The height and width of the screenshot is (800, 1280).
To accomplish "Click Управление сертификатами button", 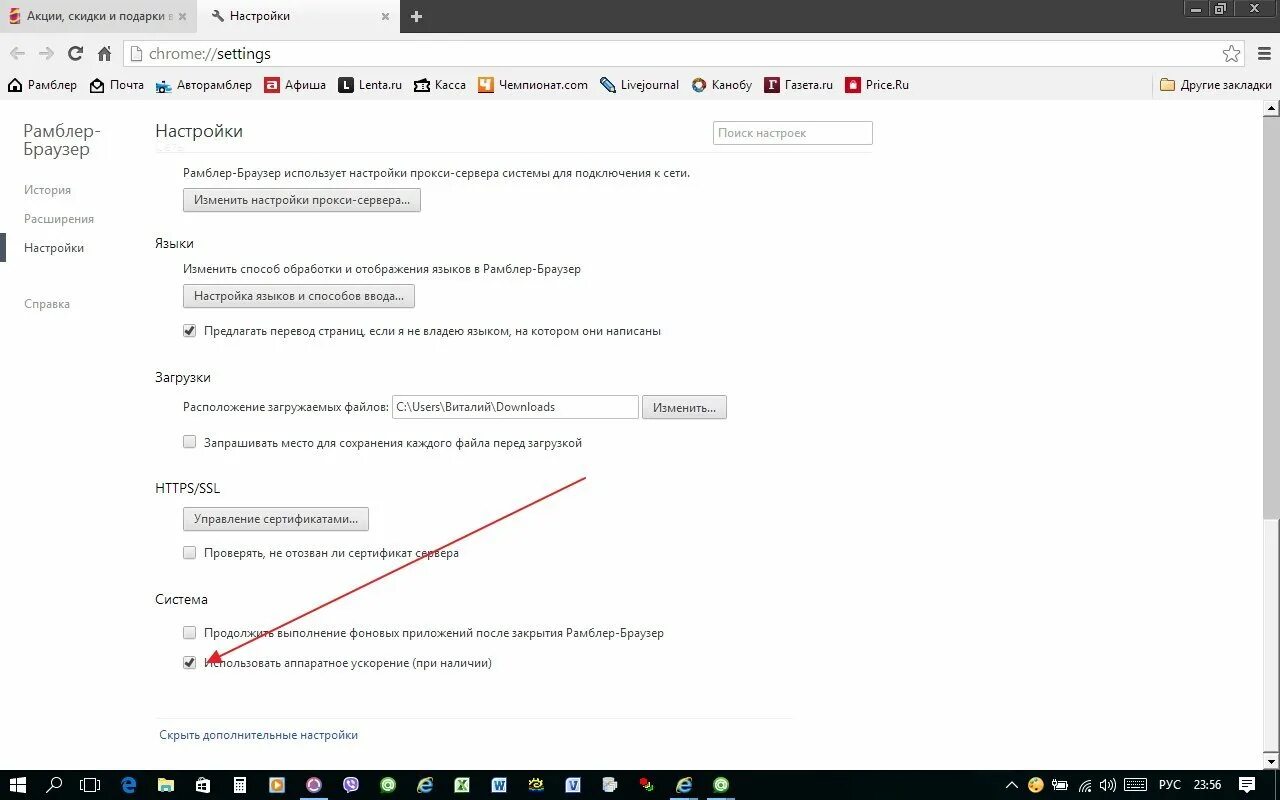I will [x=276, y=519].
